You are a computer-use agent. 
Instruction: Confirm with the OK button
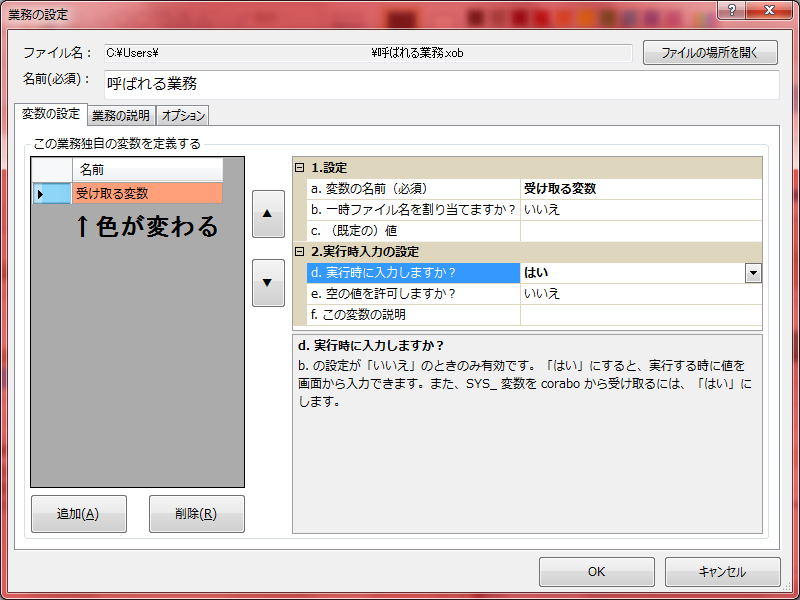tap(596, 572)
